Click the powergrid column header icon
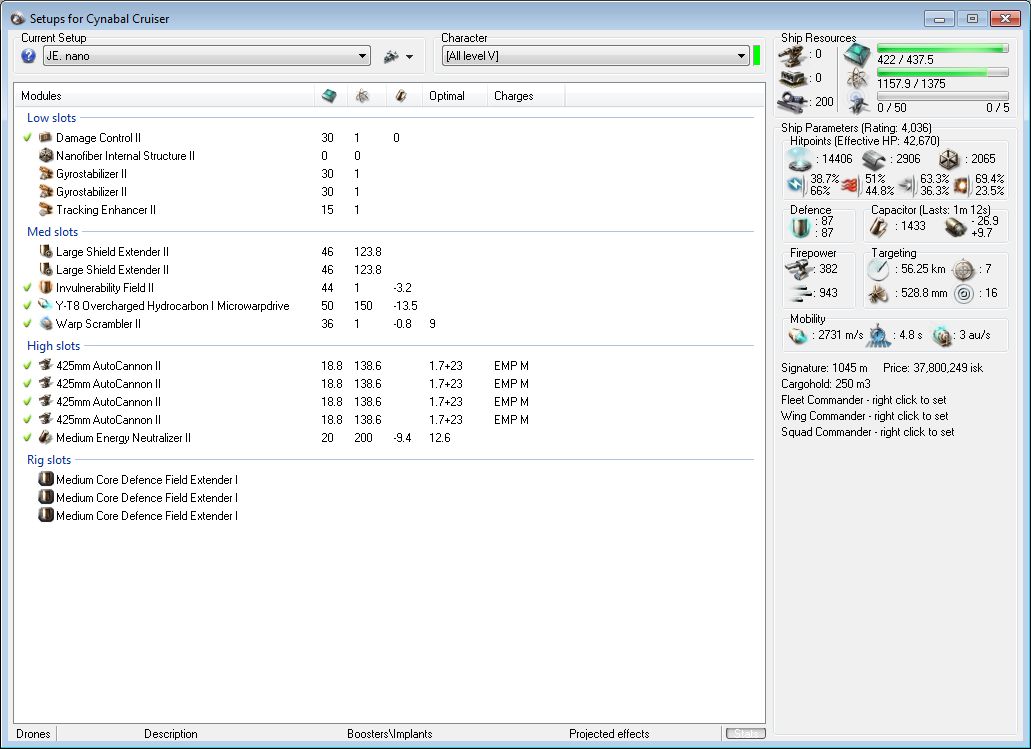The image size is (1031, 749). tap(362, 96)
